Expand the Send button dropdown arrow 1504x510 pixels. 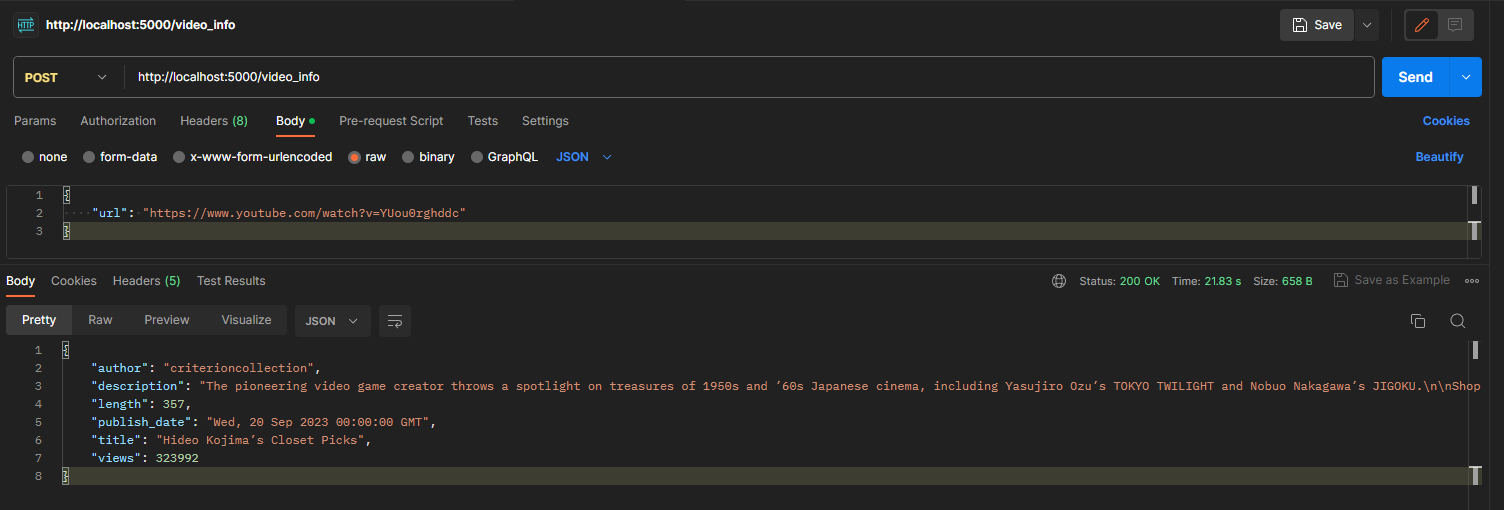pyautogui.click(x=1466, y=77)
